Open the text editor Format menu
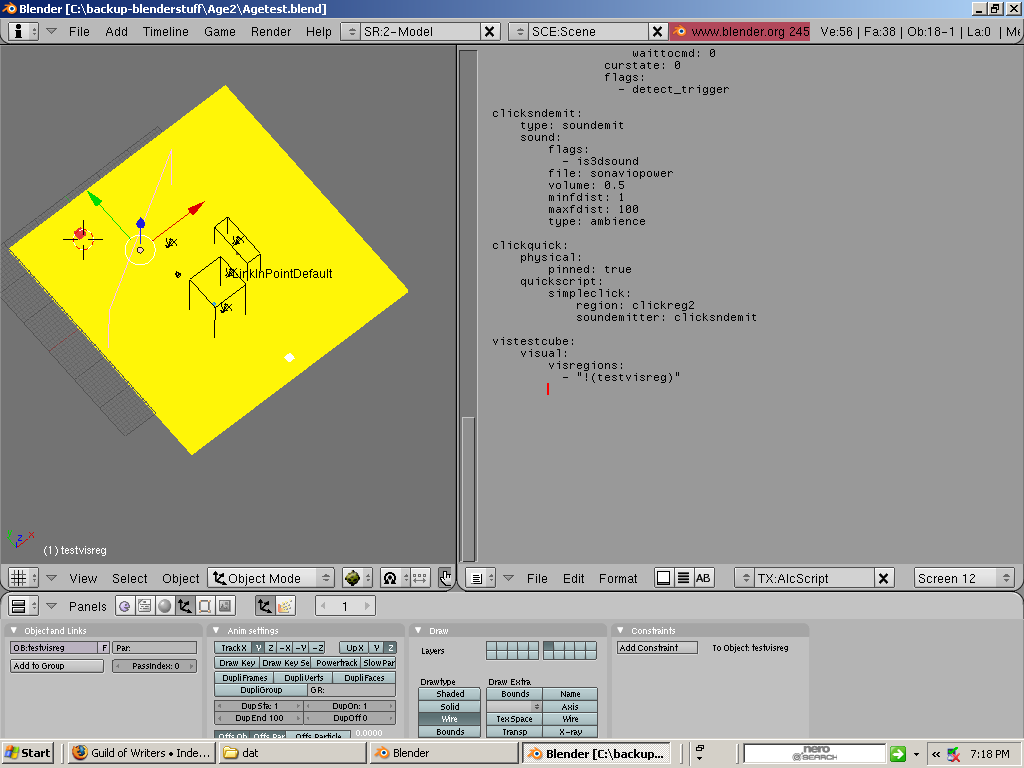 (x=618, y=579)
